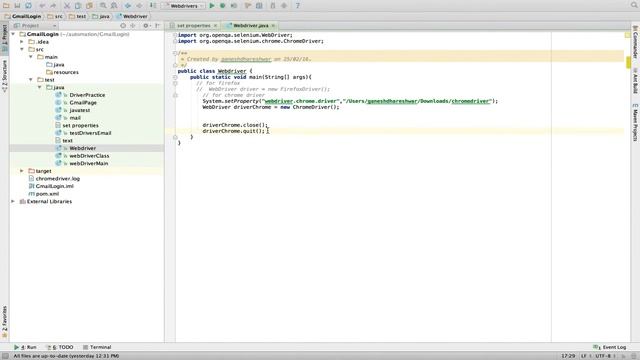This screenshot has width=640, height=360.
Task: Select GmailPage class in project tree
Action: (x=83, y=102)
